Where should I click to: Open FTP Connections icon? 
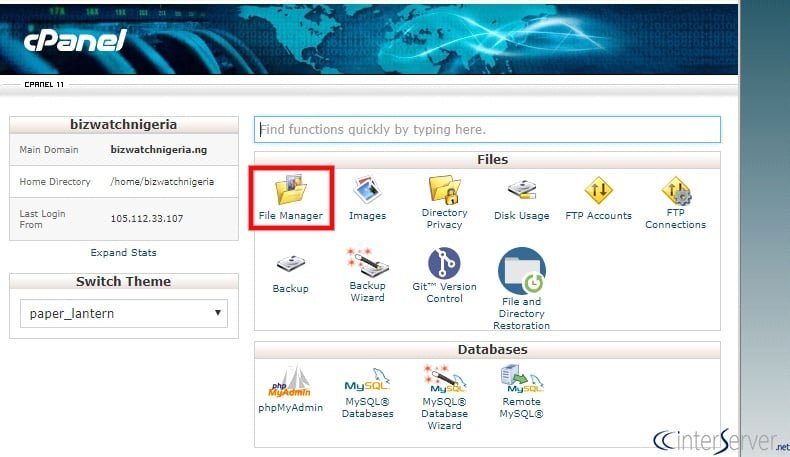coord(675,190)
